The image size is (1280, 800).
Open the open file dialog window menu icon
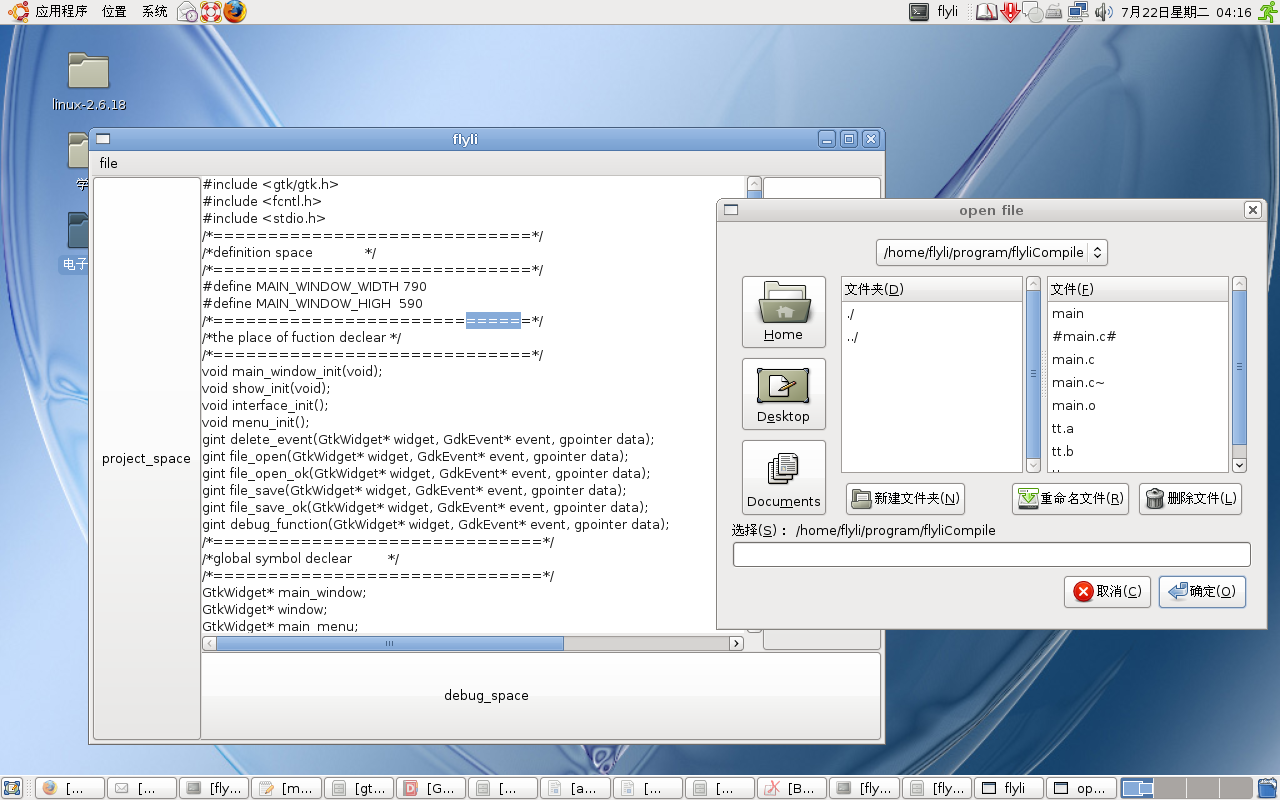click(730, 210)
